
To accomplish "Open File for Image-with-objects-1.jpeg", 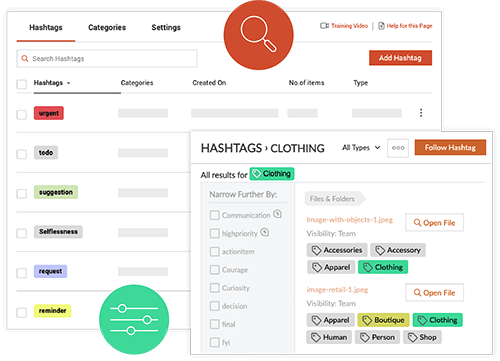I will click(434, 223).
